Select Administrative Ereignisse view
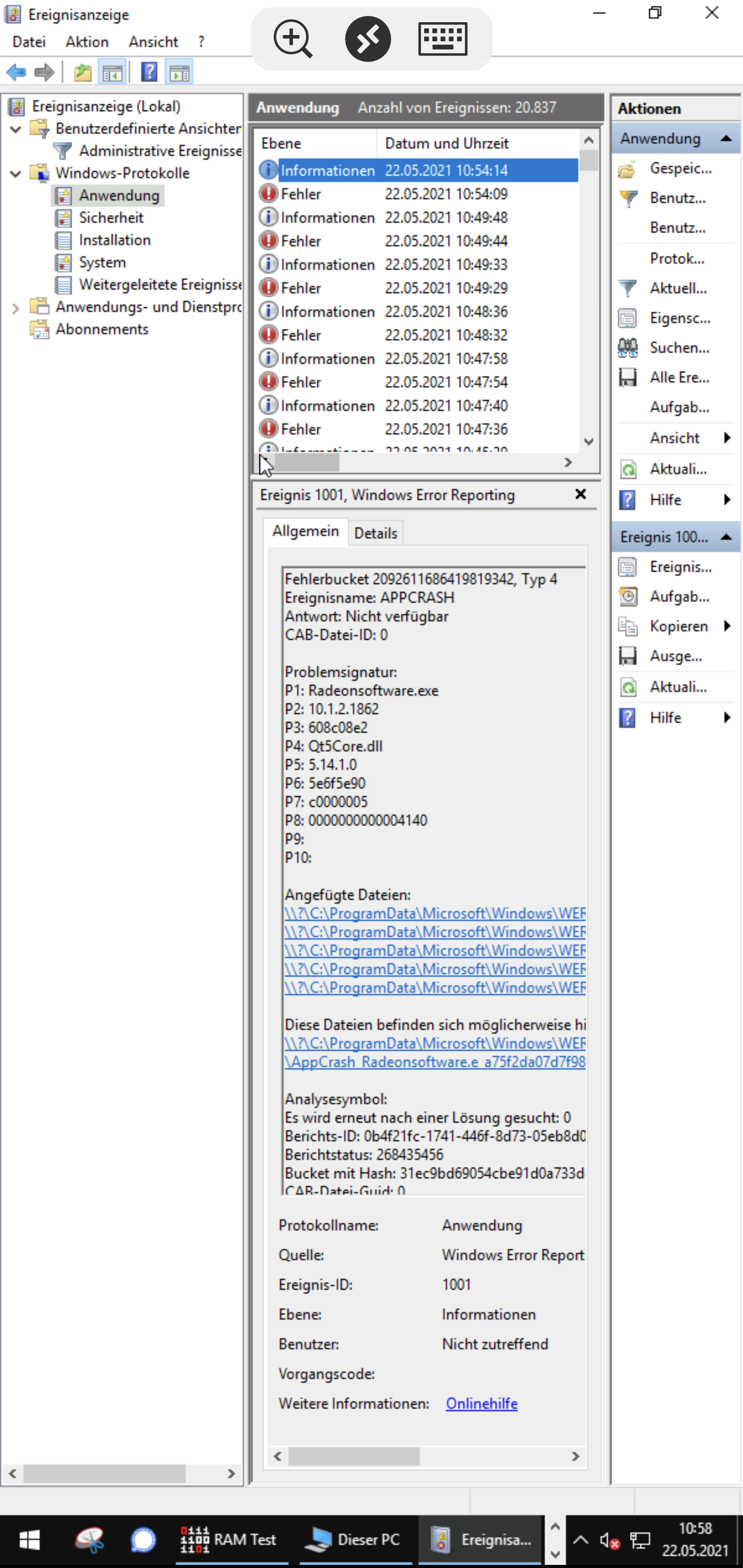The width and height of the screenshot is (743, 1568). [x=160, y=151]
